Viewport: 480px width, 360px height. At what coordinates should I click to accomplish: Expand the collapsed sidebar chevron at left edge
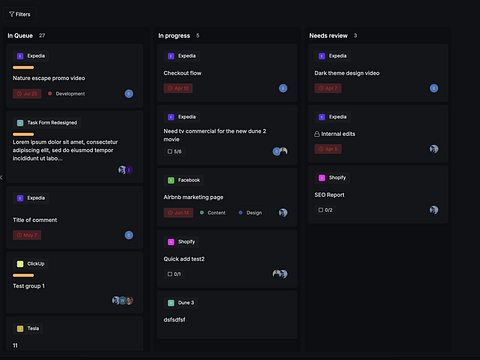click(1, 177)
